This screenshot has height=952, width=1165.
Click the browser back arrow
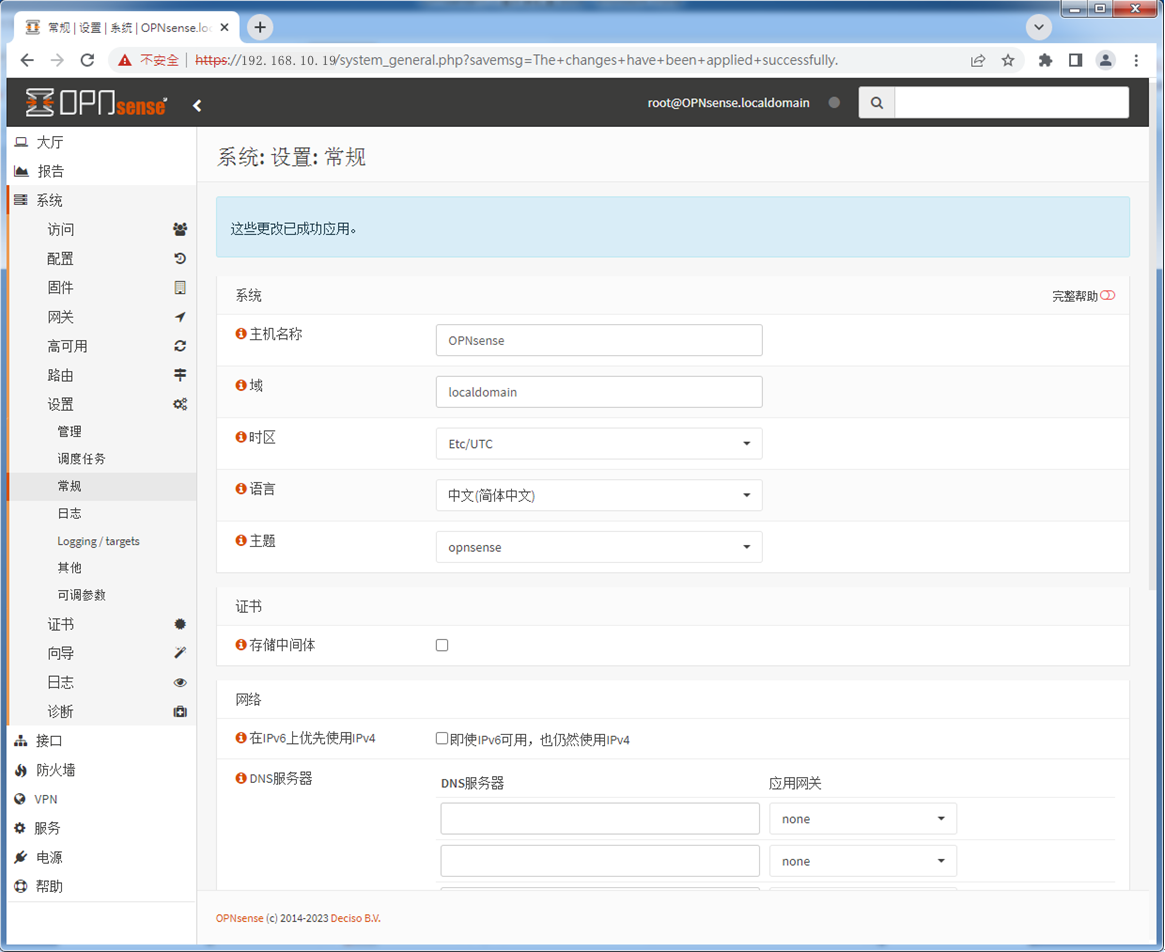click(27, 60)
